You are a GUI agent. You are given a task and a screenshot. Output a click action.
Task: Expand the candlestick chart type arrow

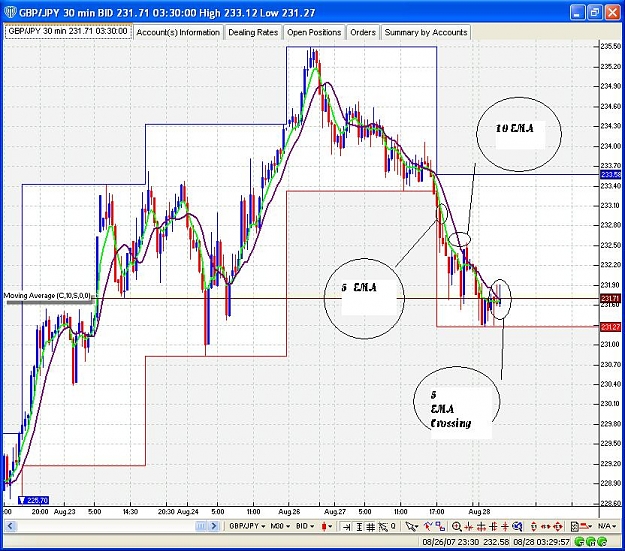[x=330, y=527]
